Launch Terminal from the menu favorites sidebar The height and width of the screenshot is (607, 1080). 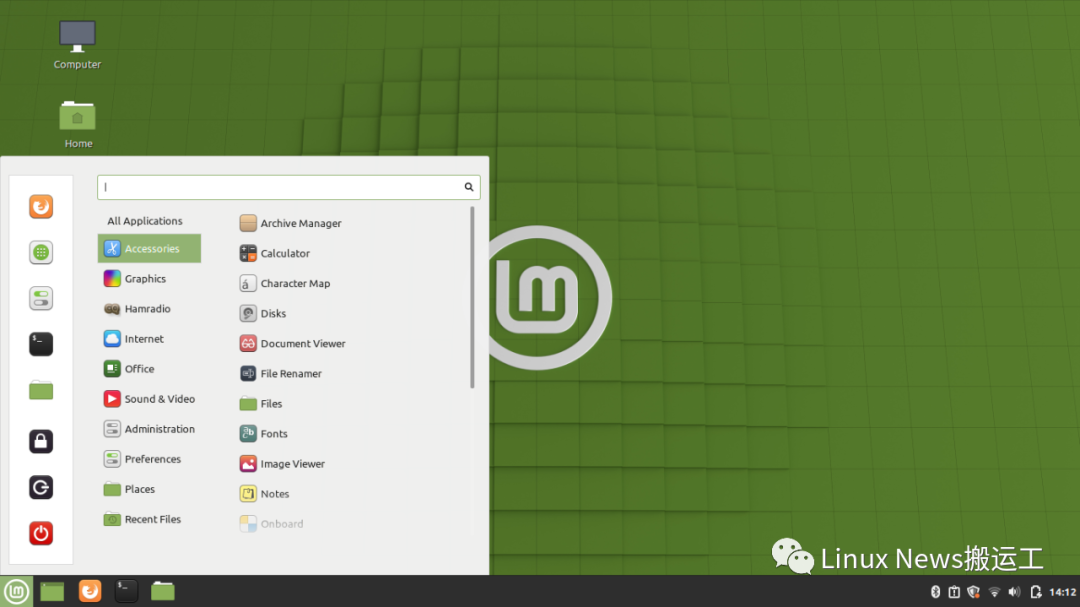(41, 344)
